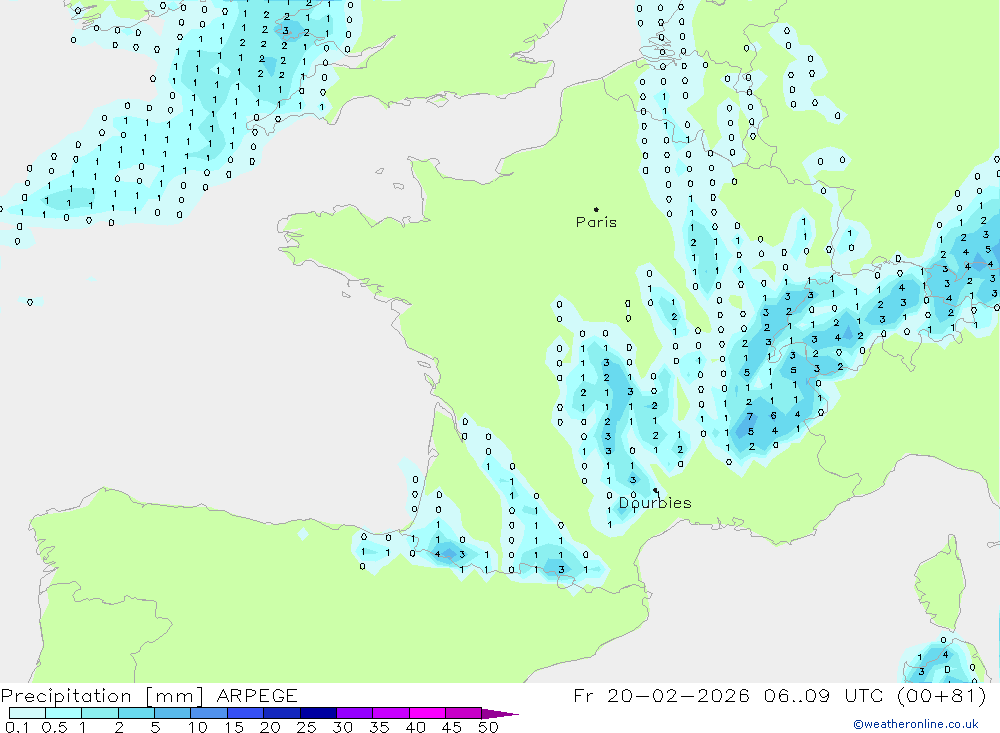
Task: Click the 'Precipitation [mm] ARPEGE' title
Action: click(x=149, y=695)
